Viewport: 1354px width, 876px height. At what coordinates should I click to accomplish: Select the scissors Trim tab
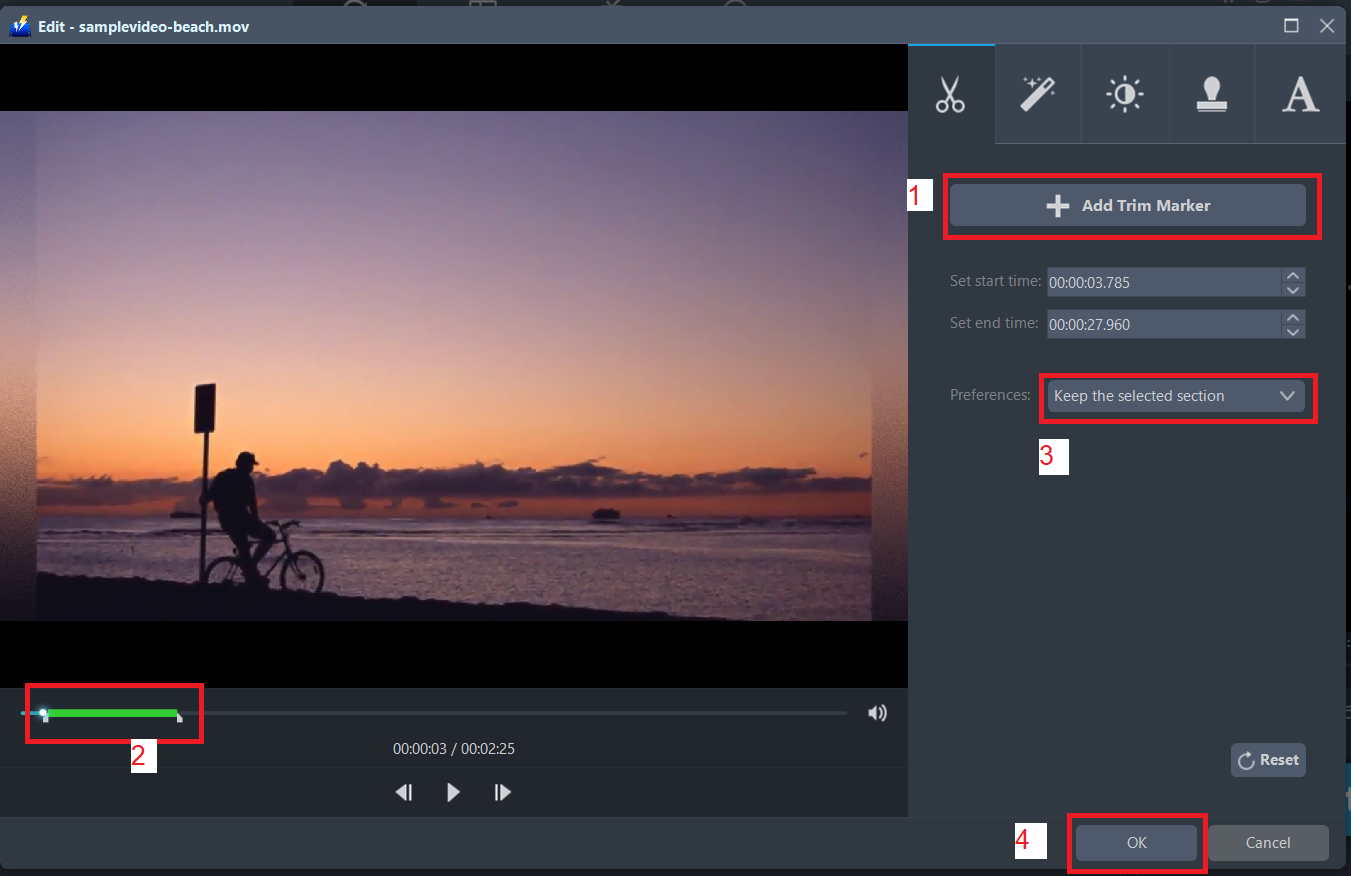(950, 93)
